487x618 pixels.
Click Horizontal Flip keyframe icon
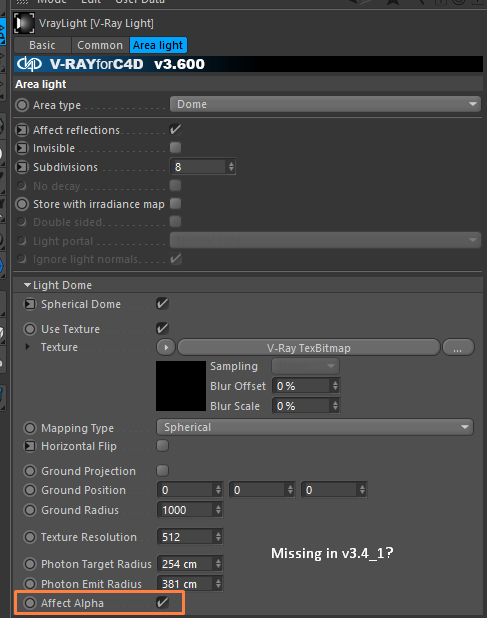click(x=30, y=446)
